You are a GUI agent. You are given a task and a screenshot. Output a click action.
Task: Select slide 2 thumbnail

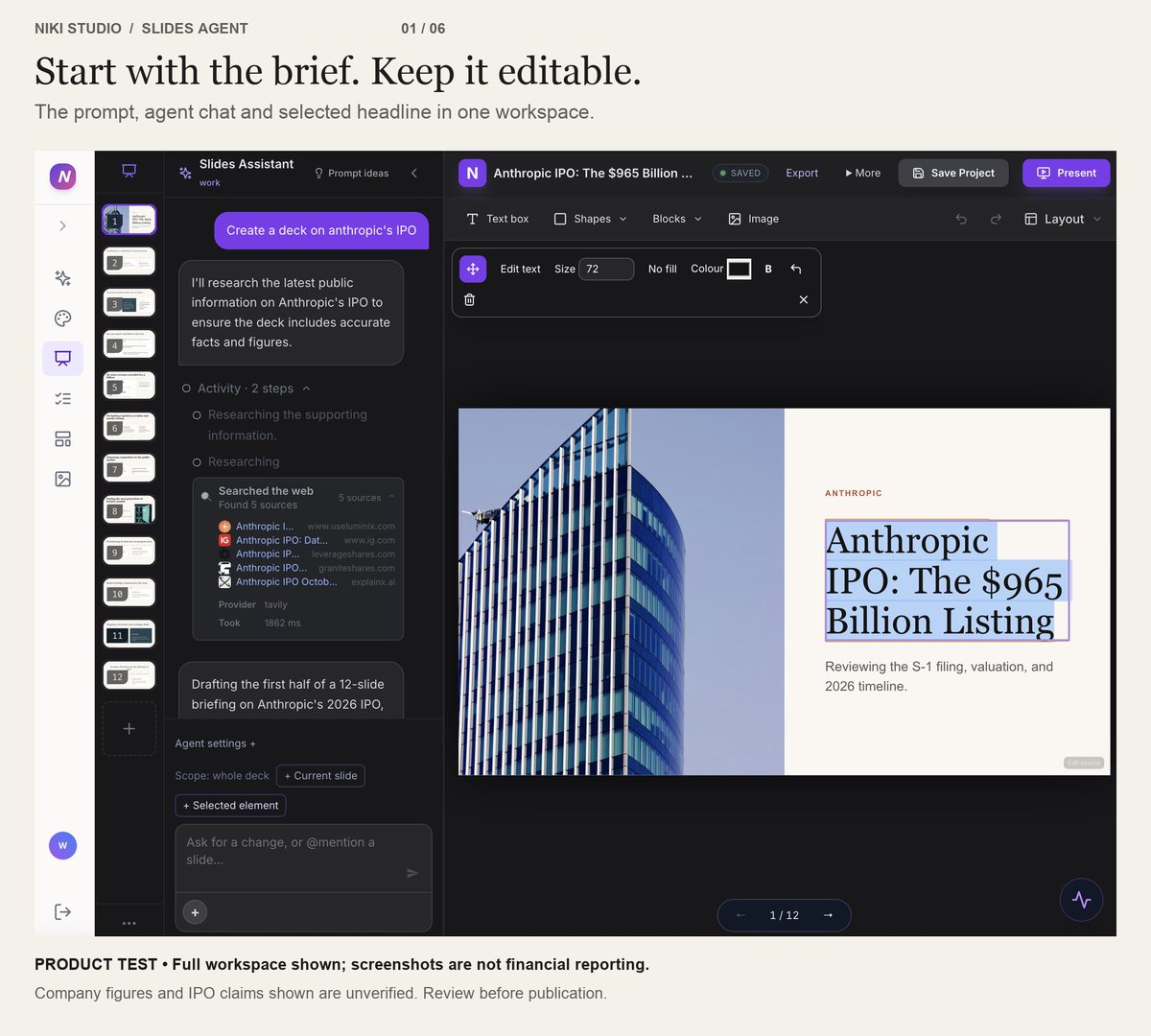tap(129, 261)
